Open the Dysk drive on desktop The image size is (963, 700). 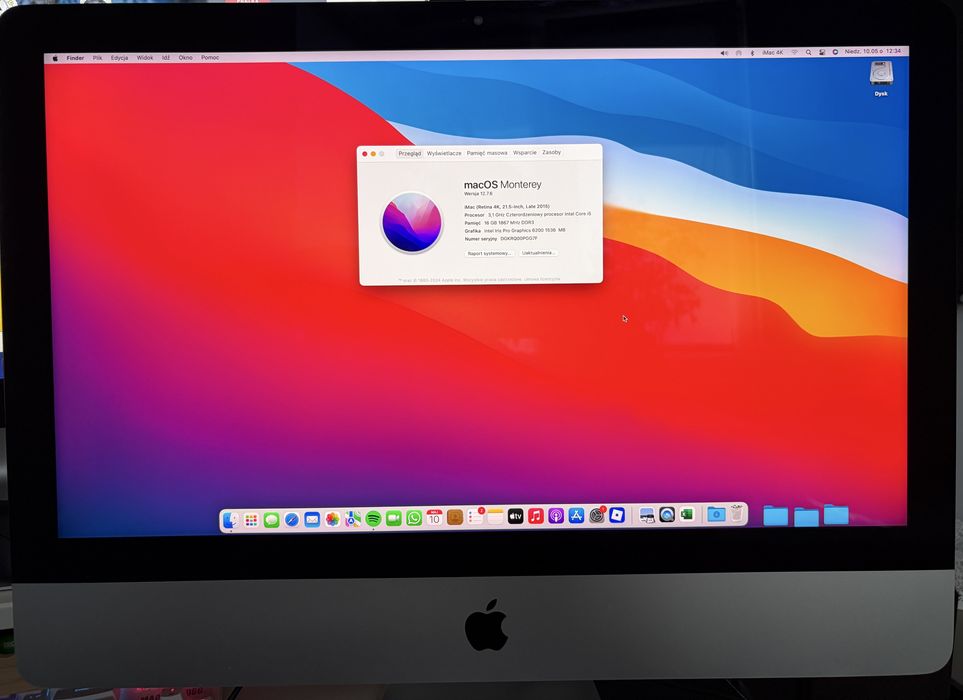[x=881, y=79]
